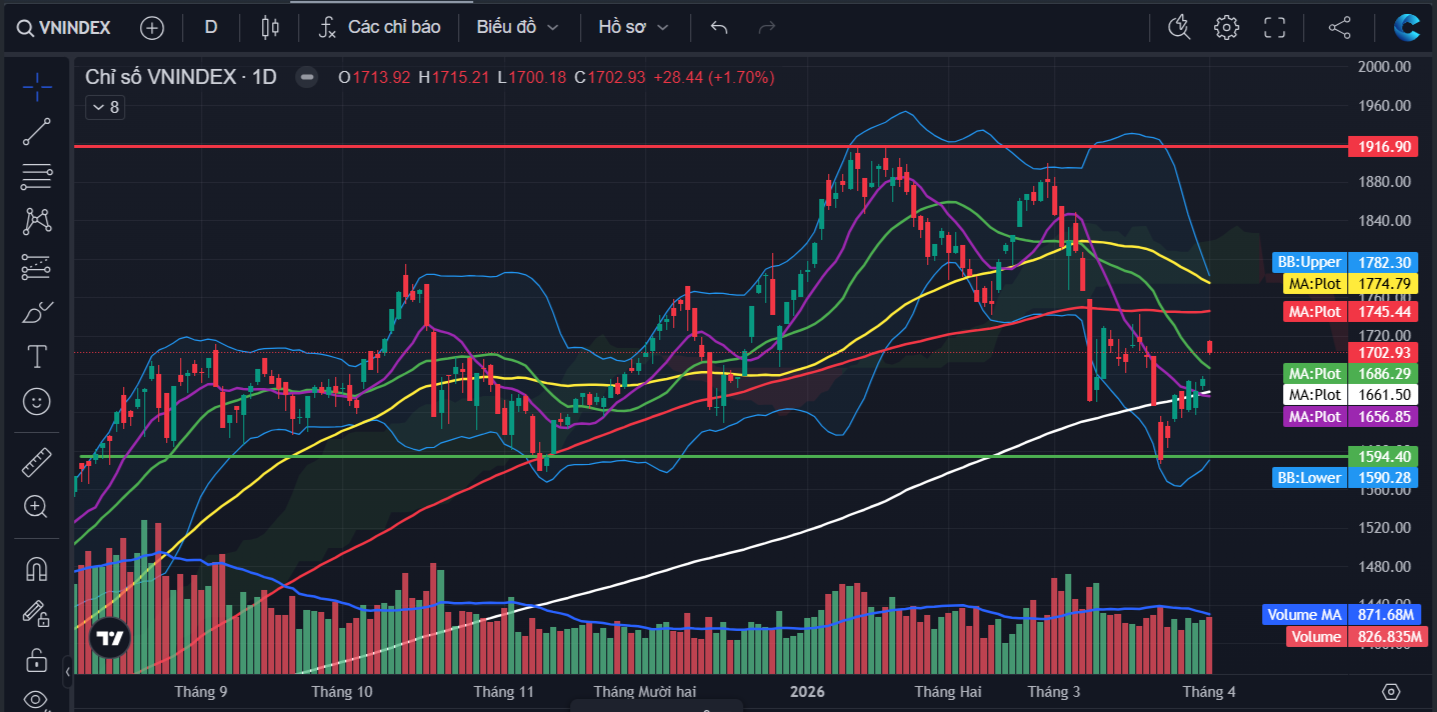This screenshot has width=1437, height=712.
Task: Click the undo arrow button
Action: point(718,27)
